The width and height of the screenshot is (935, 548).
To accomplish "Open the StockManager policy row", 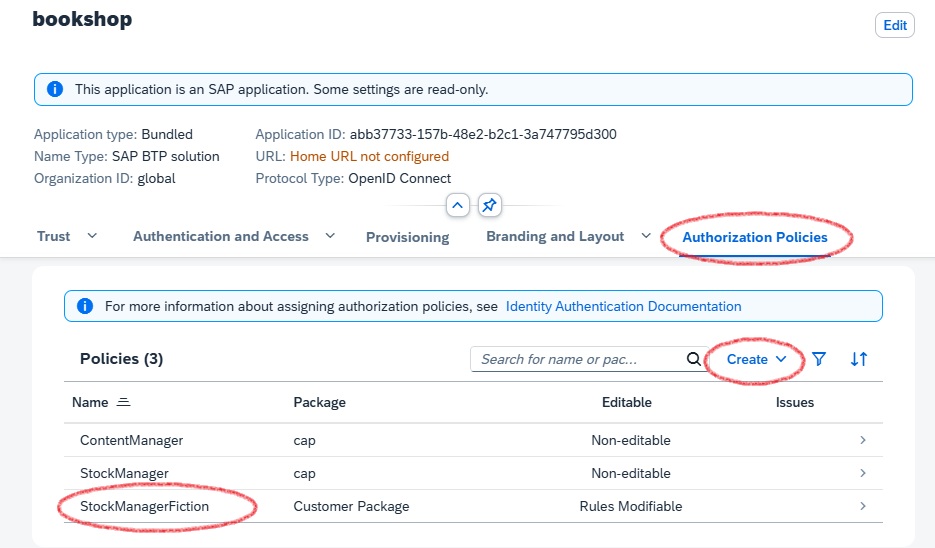I will click(x=473, y=473).
